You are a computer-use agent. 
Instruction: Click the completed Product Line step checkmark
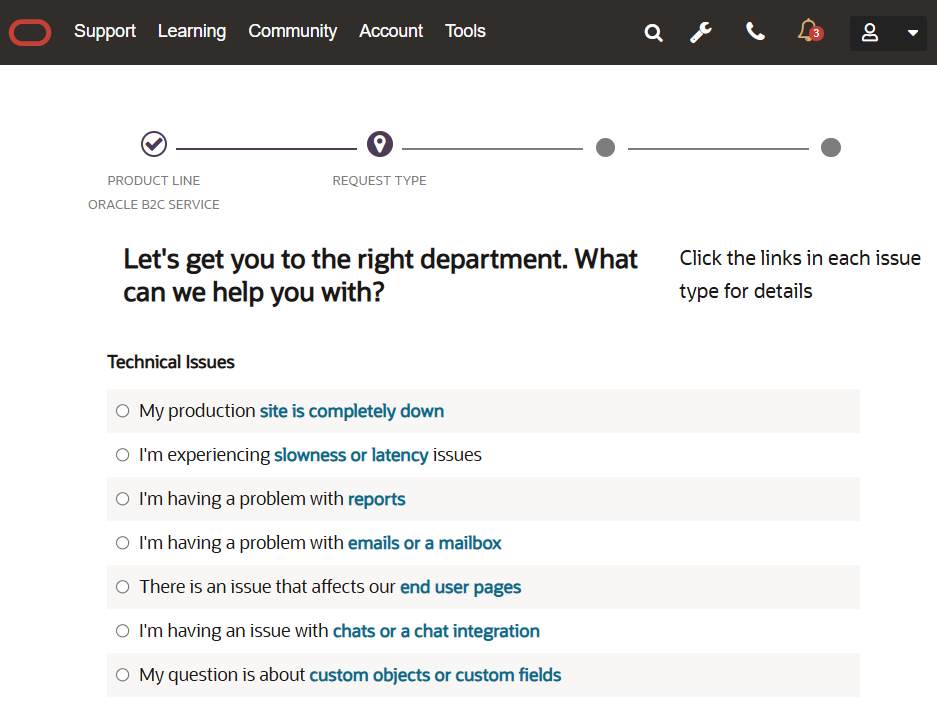(x=154, y=144)
